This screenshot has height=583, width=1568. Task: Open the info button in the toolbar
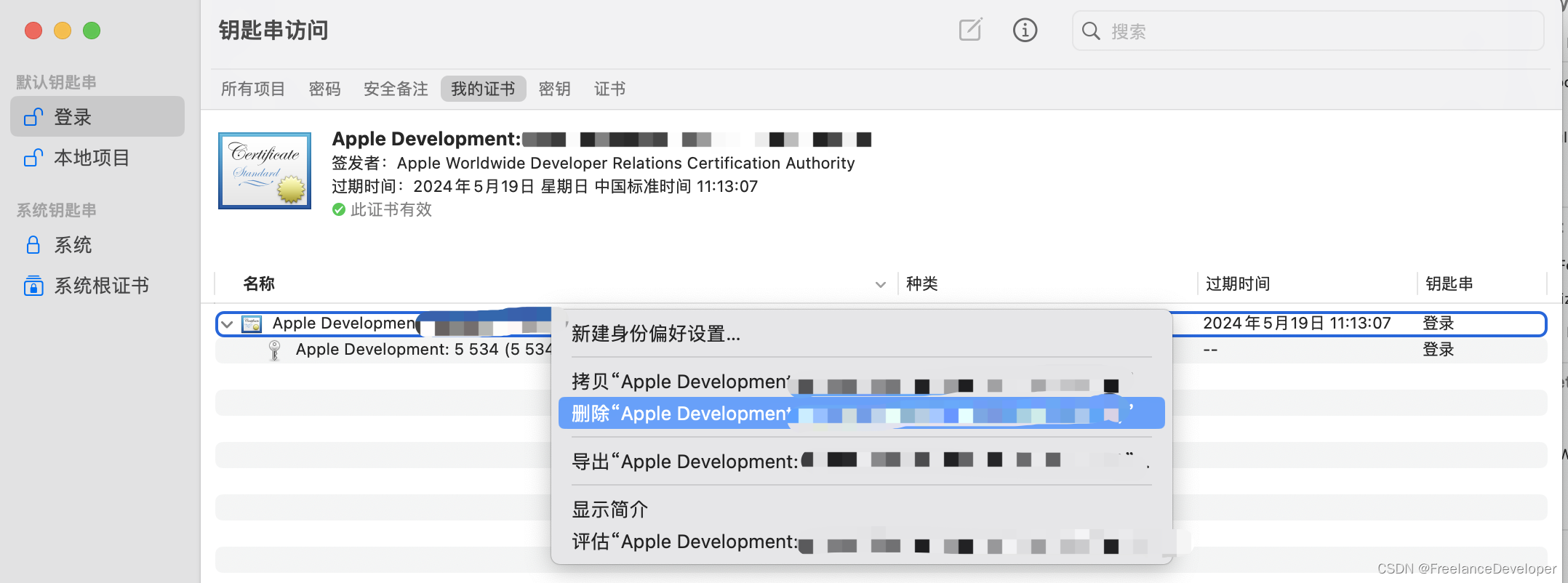click(x=1025, y=30)
